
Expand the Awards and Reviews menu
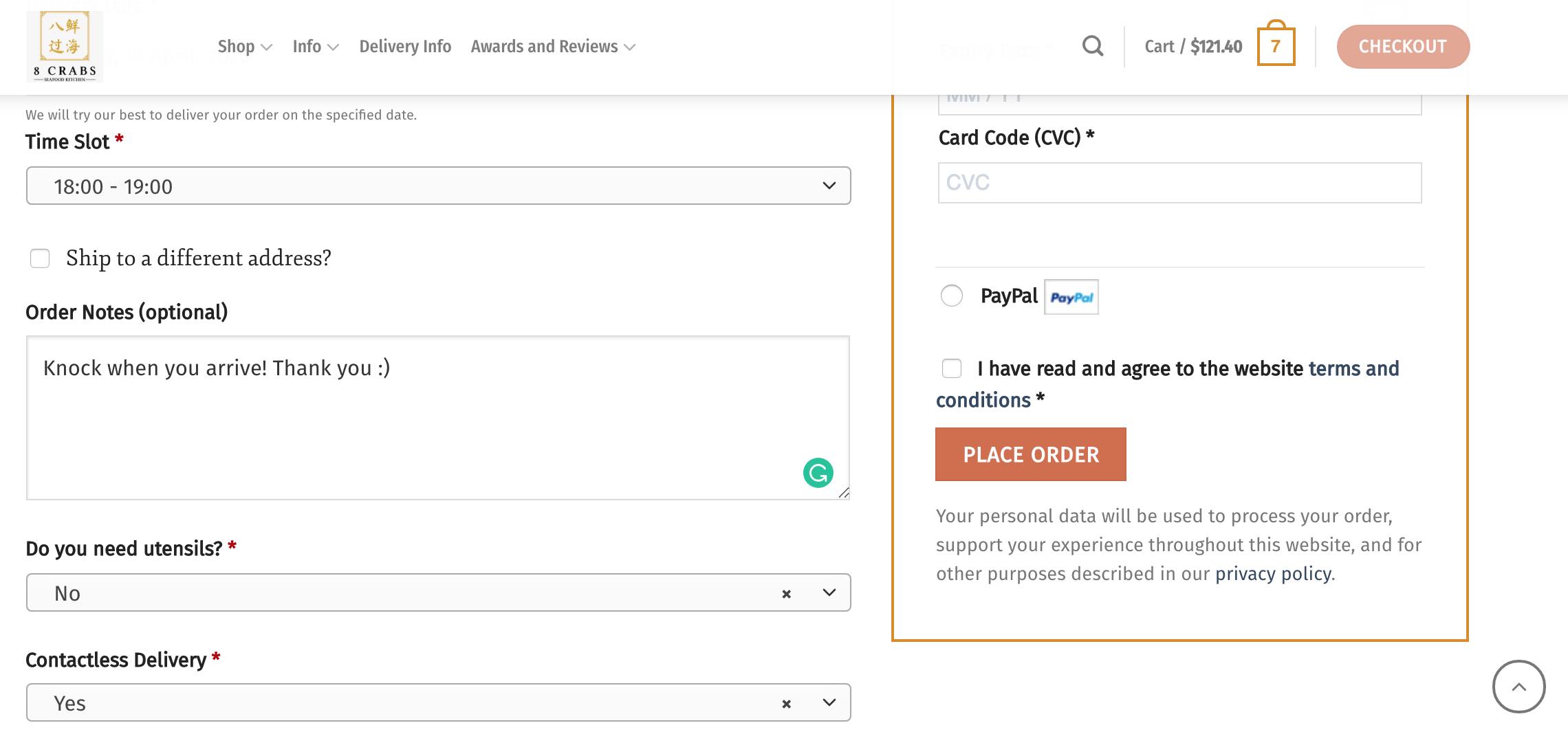(552, 47)
